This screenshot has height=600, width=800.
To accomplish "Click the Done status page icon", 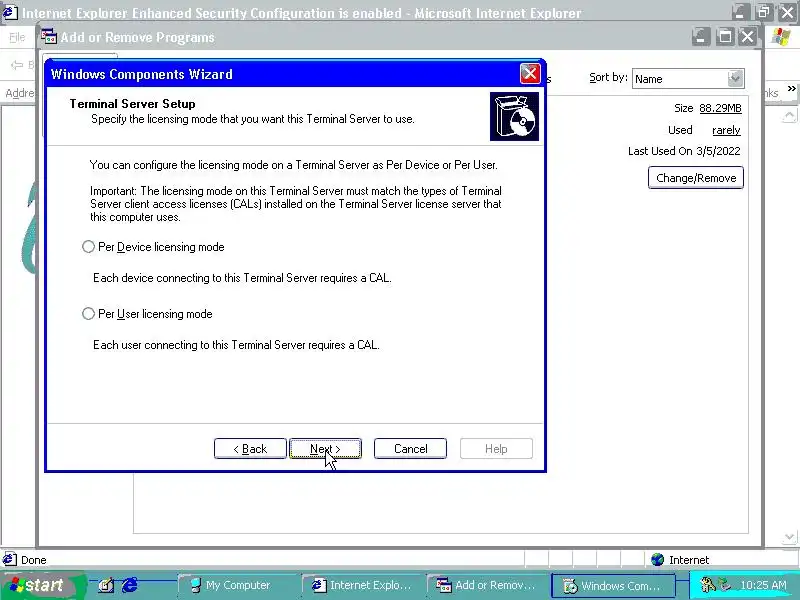I will [10, 559].
